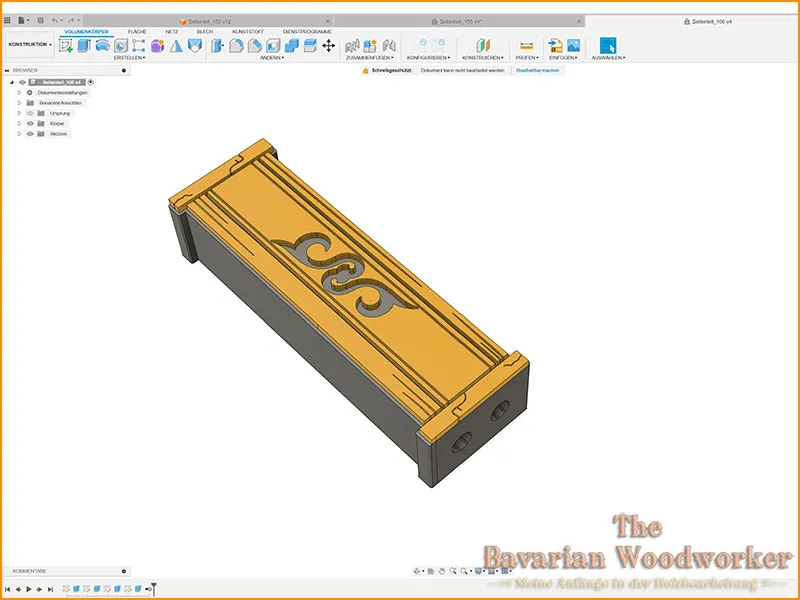Click the Insert image canvas icon
This screenshot has height=600, width=800.
point(573,45)
